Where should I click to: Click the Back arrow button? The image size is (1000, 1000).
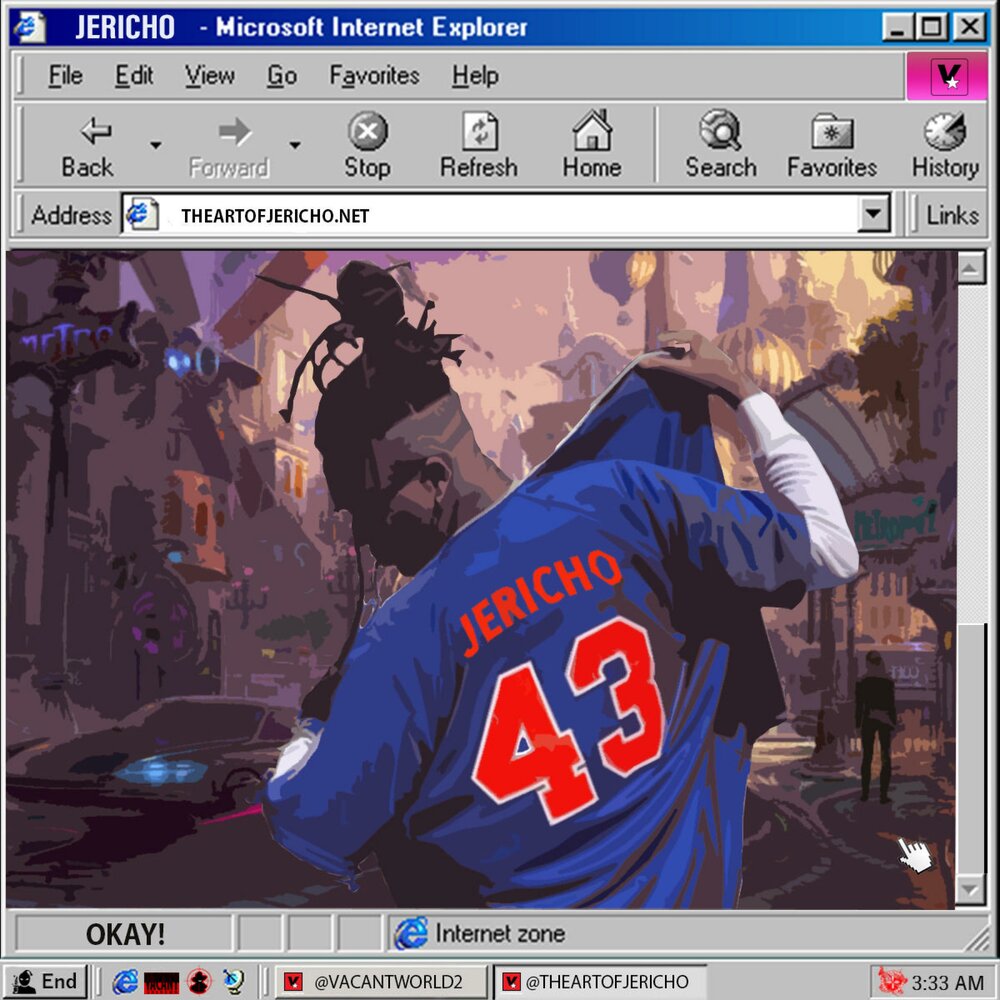[x=88, y=146]
